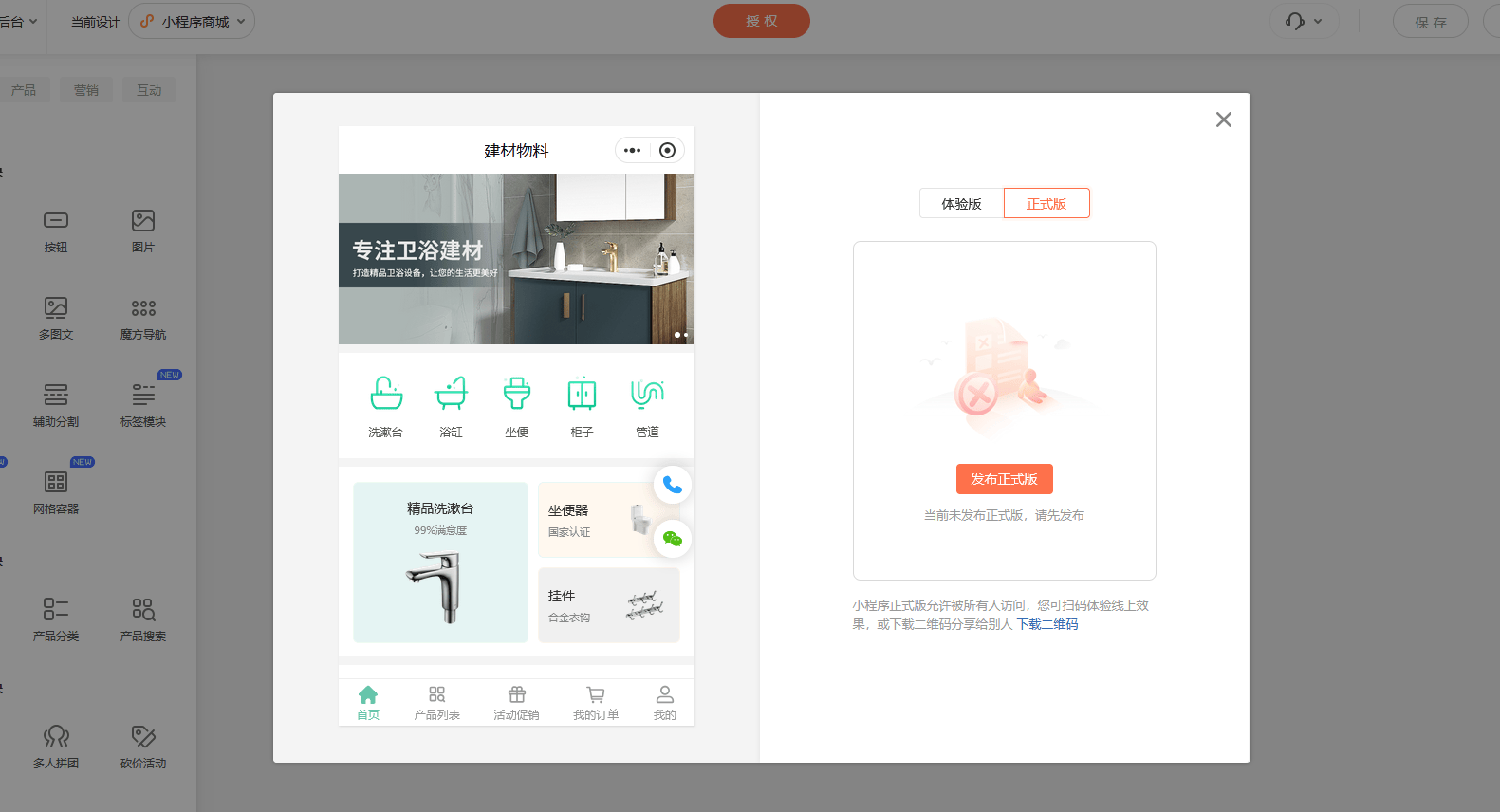The height and width of the screenshot is (812, 1500).
Task: Click the green WeChat floating icon
Action: point(673,539)
